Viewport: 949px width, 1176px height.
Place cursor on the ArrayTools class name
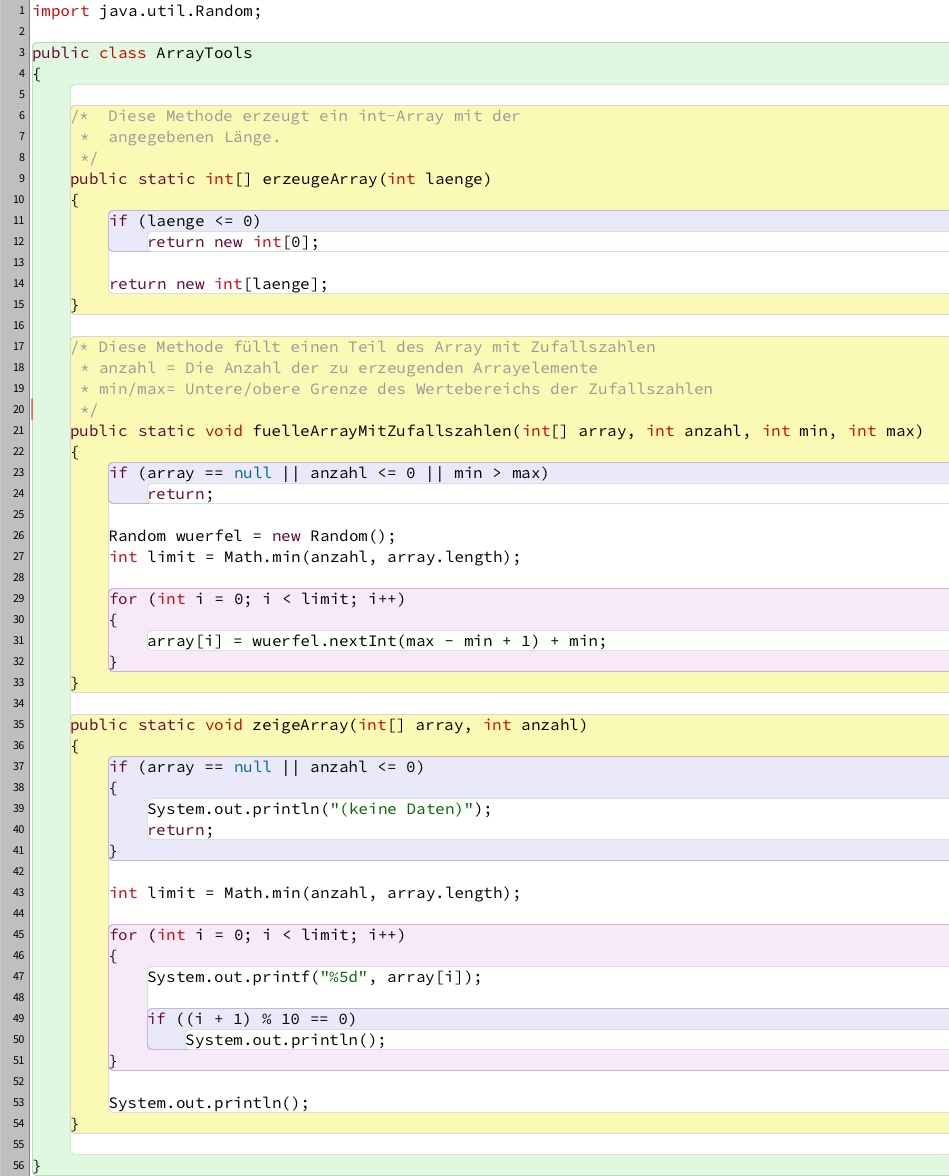pyautogui.click(x=204, y=53)
